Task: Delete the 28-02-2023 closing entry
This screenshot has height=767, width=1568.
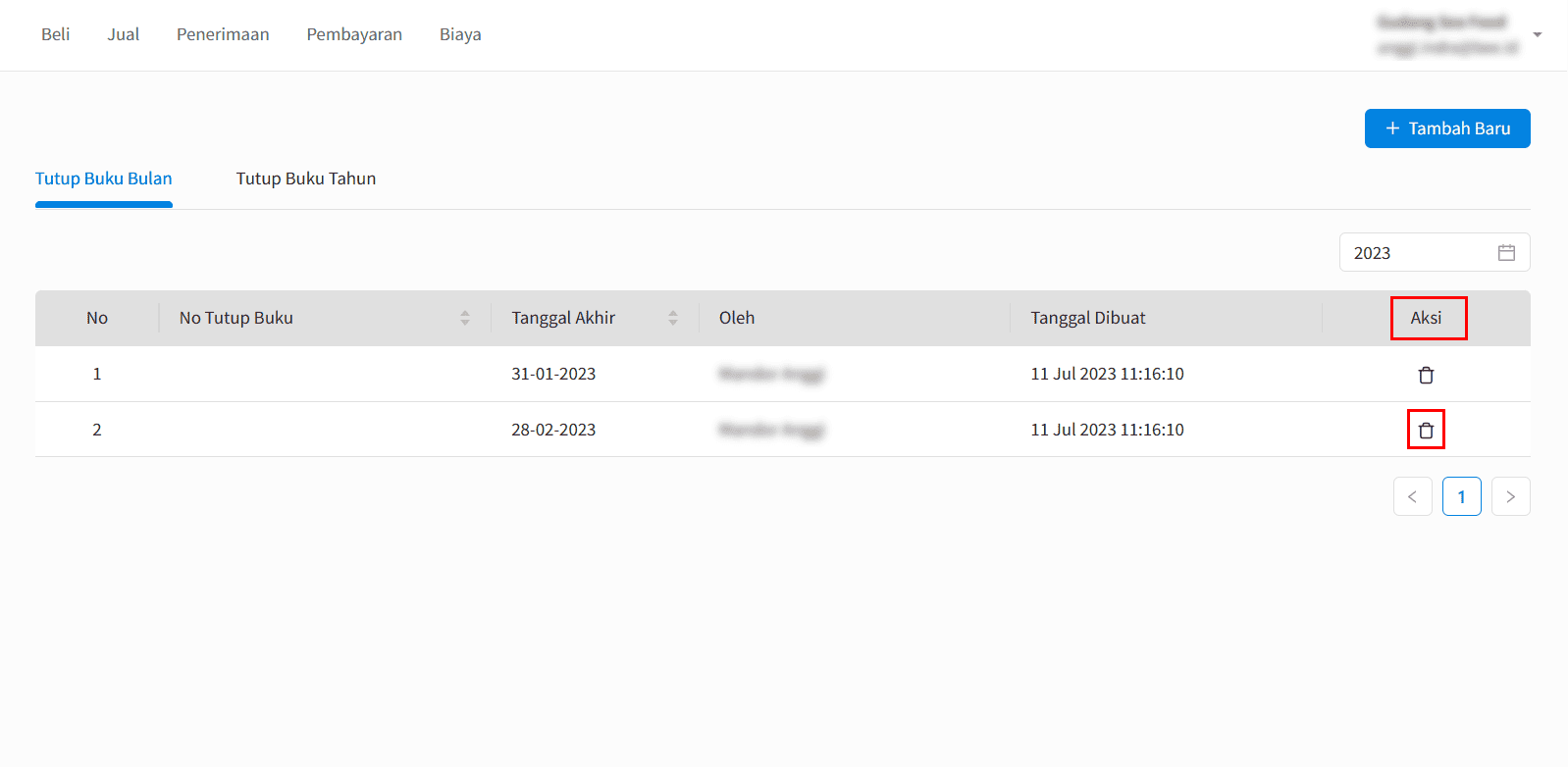Action: click(1426, 430)
